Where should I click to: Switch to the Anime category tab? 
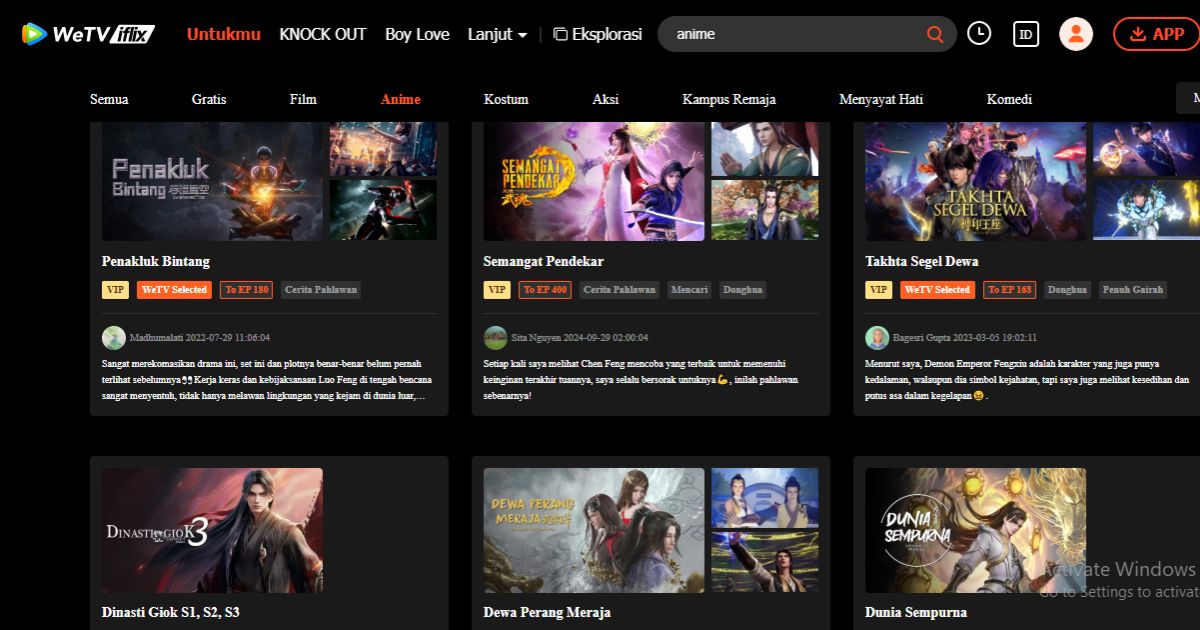coord(400,99)
